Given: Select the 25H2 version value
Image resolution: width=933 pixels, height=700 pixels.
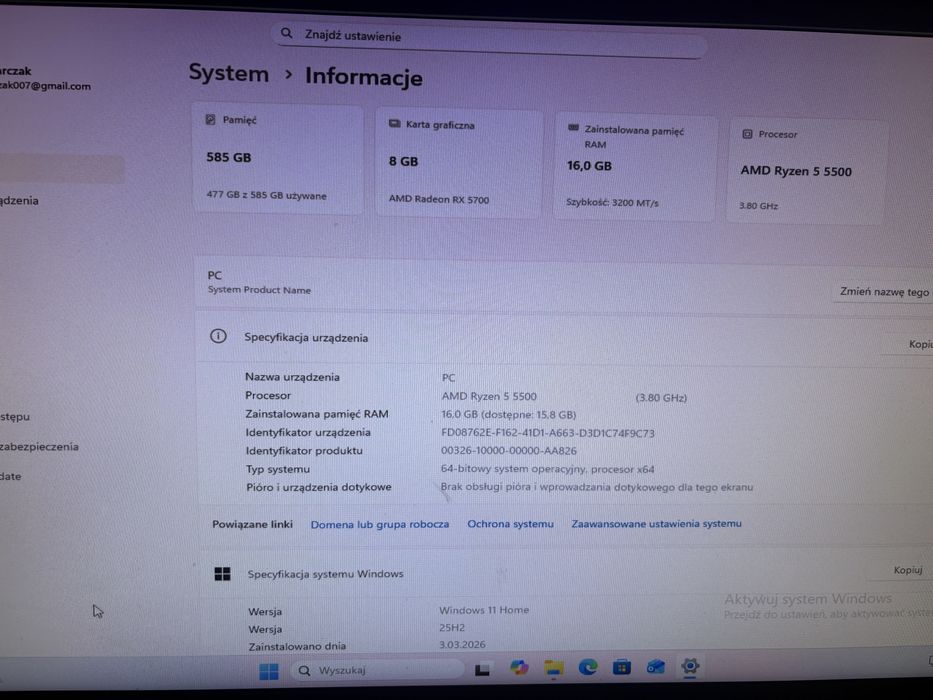Looking at the screenshot, I should [x=452, y=627].
